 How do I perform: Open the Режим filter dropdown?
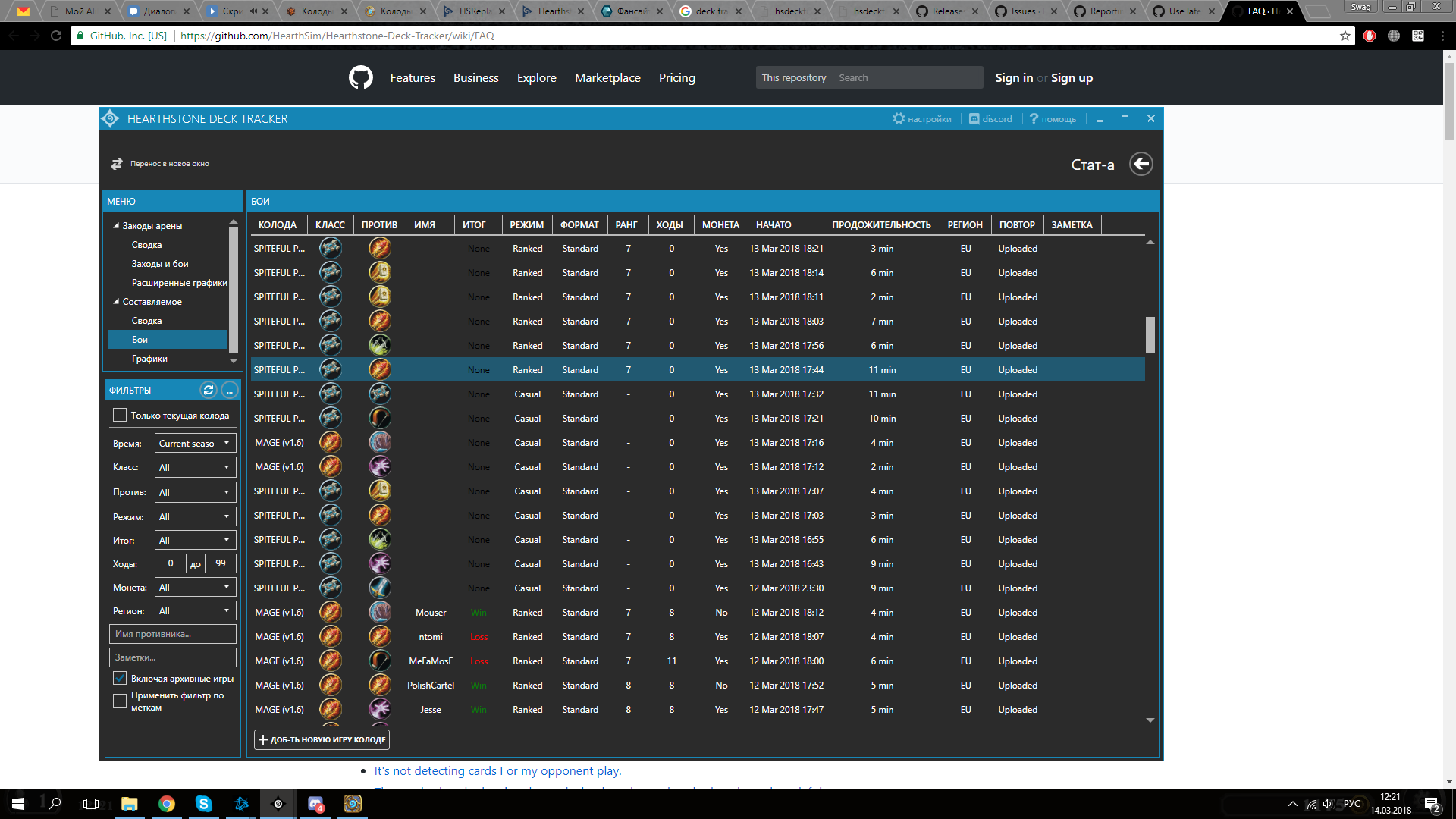click(x=196, y=516)
